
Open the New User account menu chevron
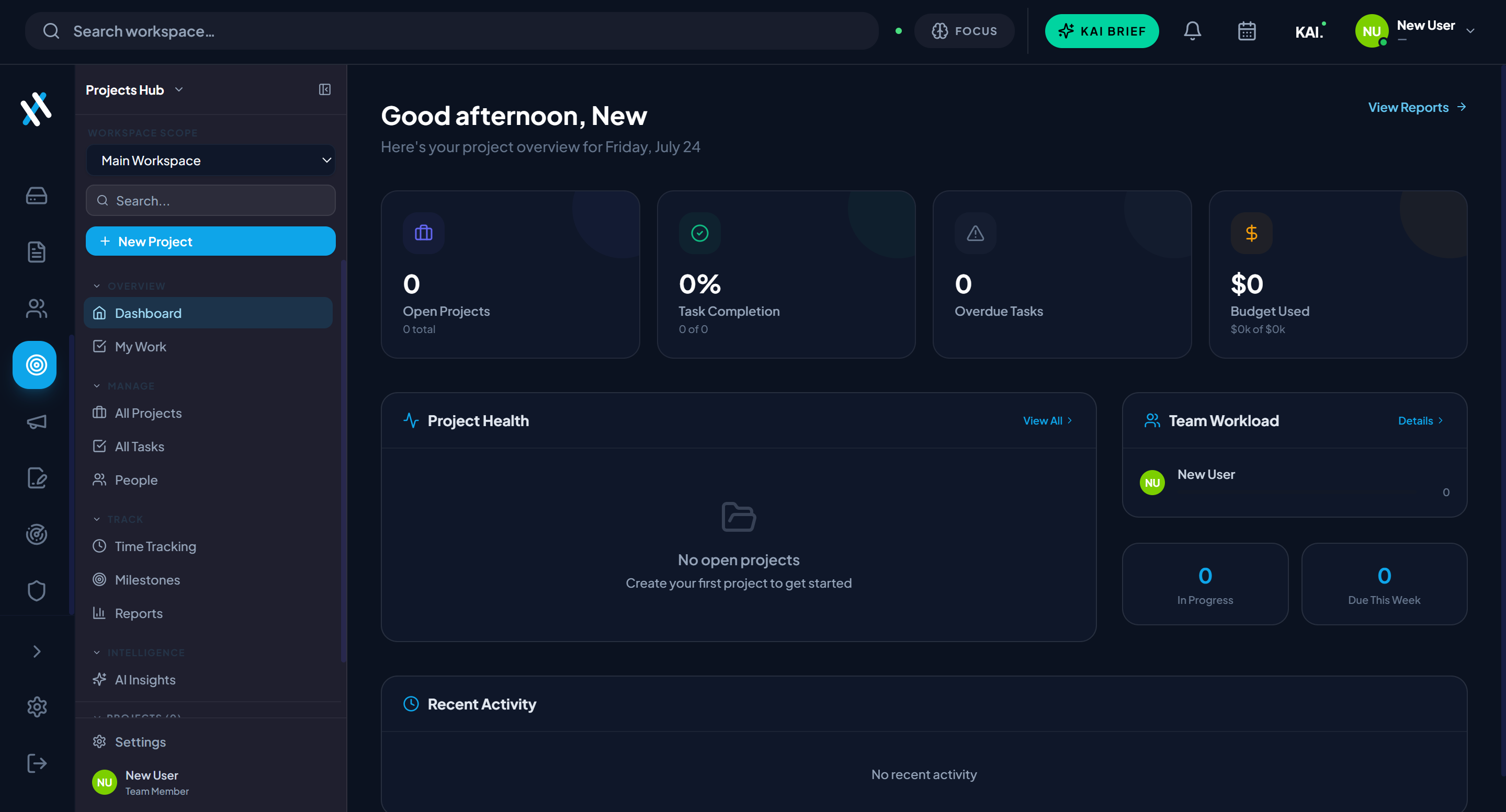tap(1470, 31)
